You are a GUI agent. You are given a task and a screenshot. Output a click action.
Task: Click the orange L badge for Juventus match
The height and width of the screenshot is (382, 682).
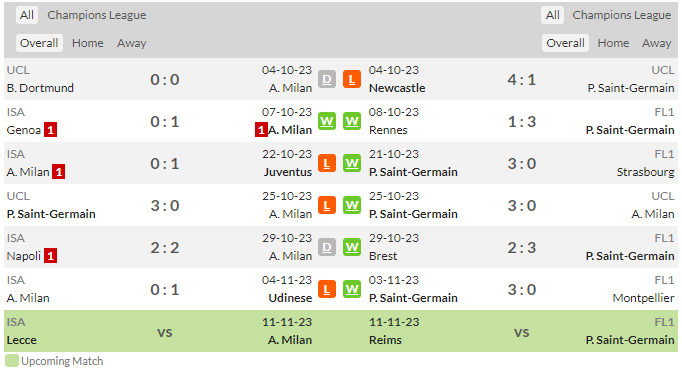[x=327, y=163]
